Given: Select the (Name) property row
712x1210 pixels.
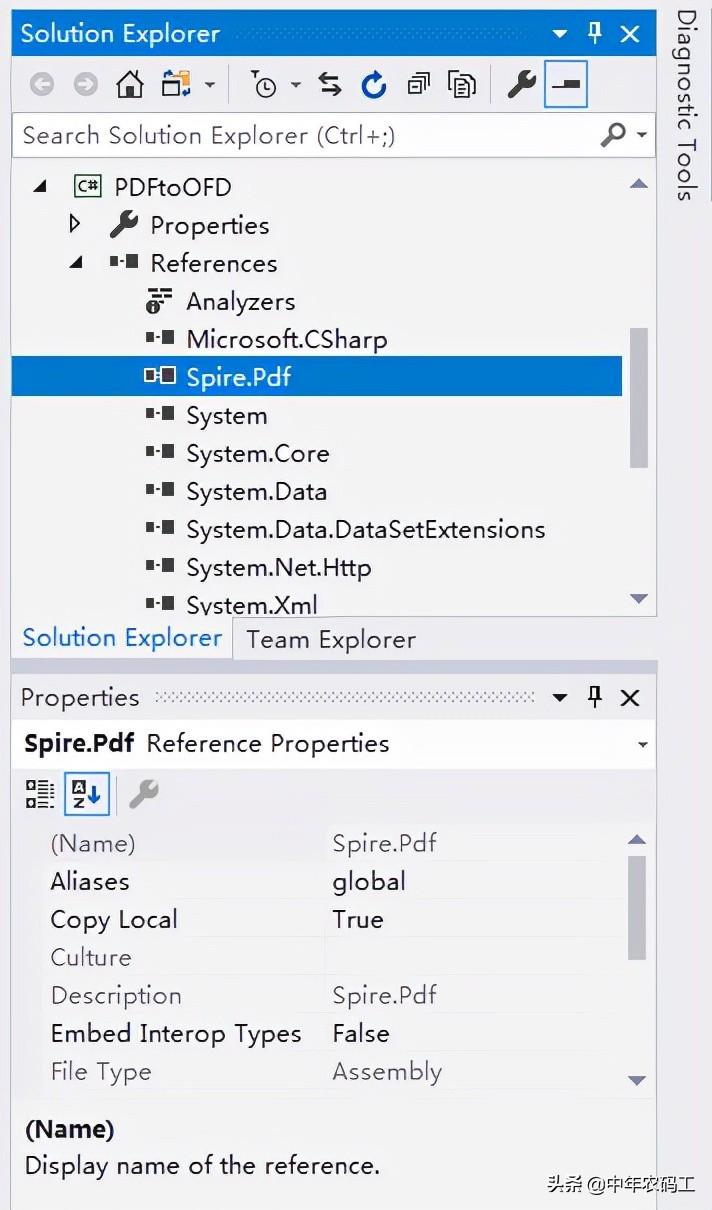Looking at the screenshot, I should pos(320,843).
